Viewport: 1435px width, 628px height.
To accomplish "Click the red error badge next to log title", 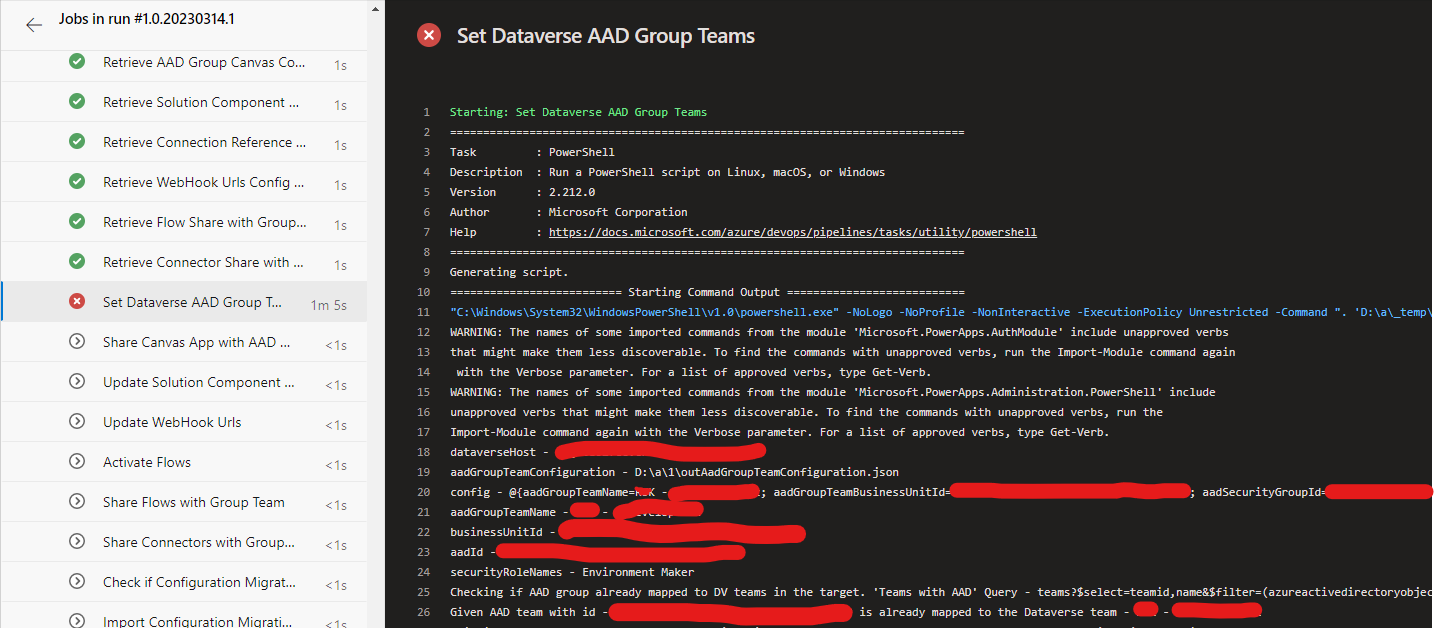I will coord(429,34).
